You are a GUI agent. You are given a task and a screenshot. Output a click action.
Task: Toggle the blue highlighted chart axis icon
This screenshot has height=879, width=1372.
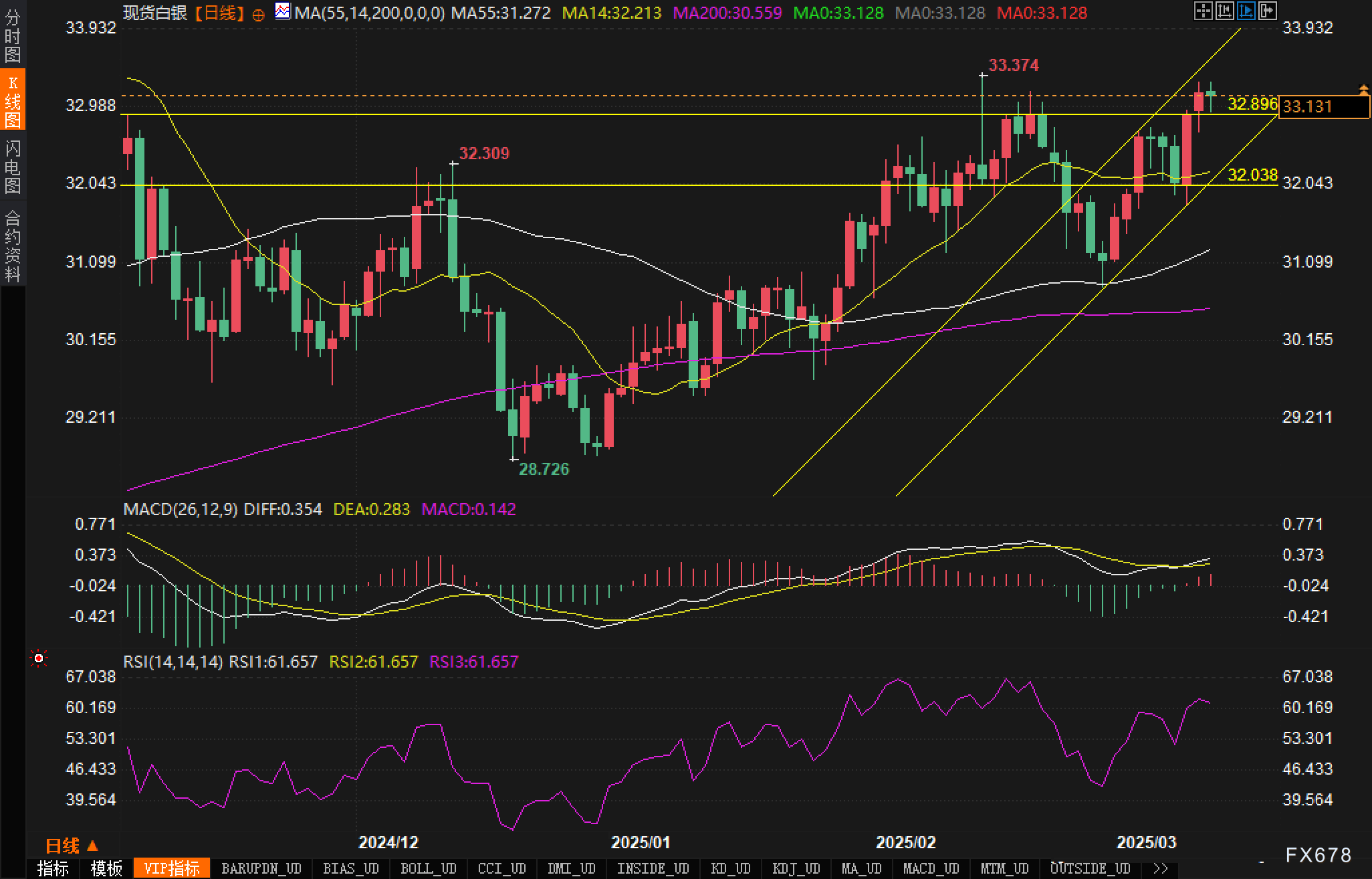coord(1246,11)
